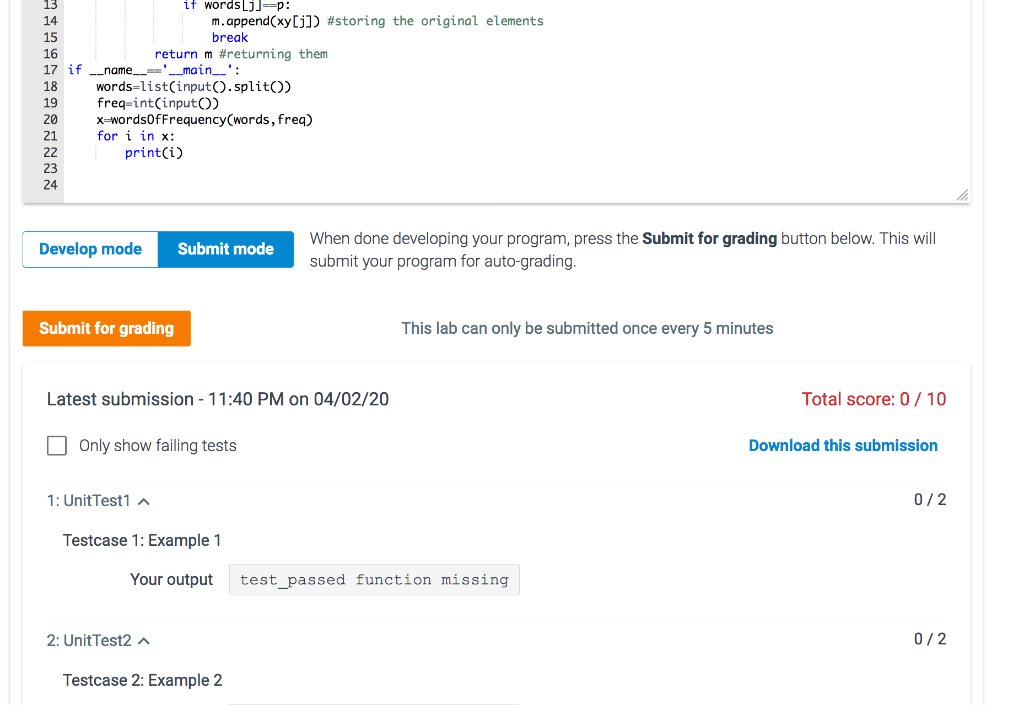The height and width of the screenshot is (705, 1024).
Task: Click the 'test_passed function missing' output box
Action: pos(374,580)
